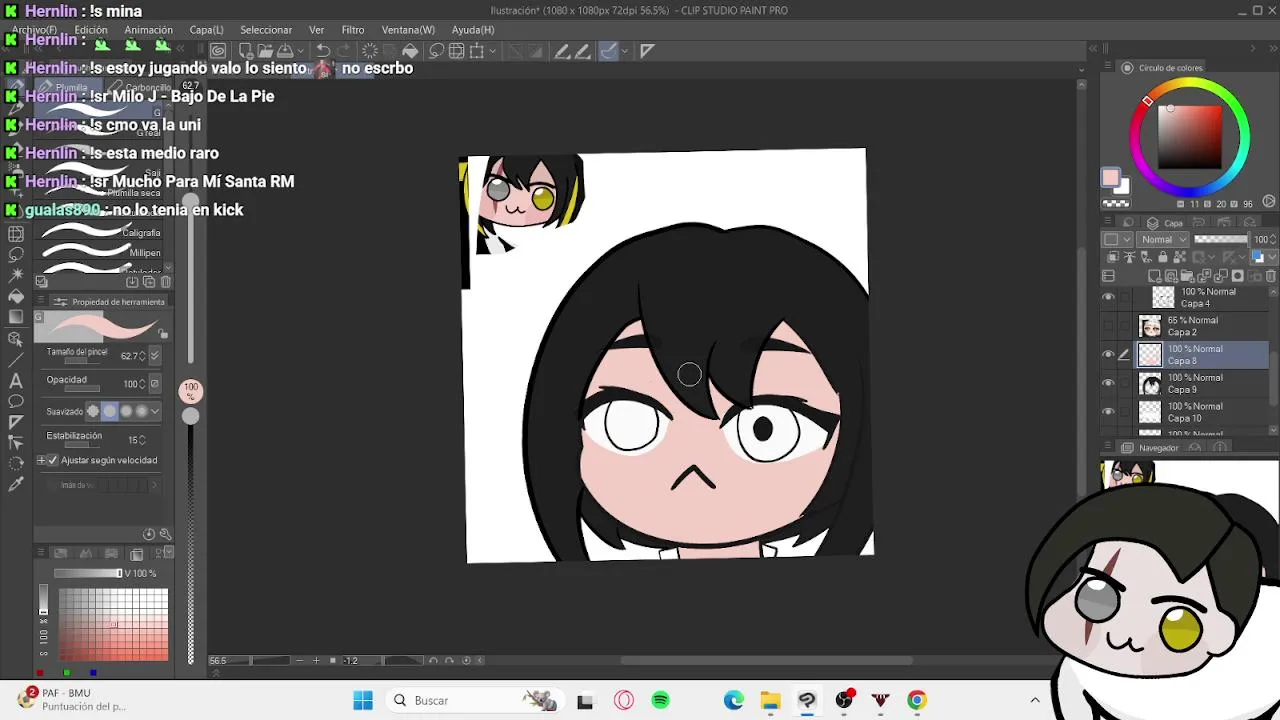The width and height of the screenshot is (1280, 720).
Task: Choose the Fill bucket tool in left toolbar
Action: click(16, 296)
